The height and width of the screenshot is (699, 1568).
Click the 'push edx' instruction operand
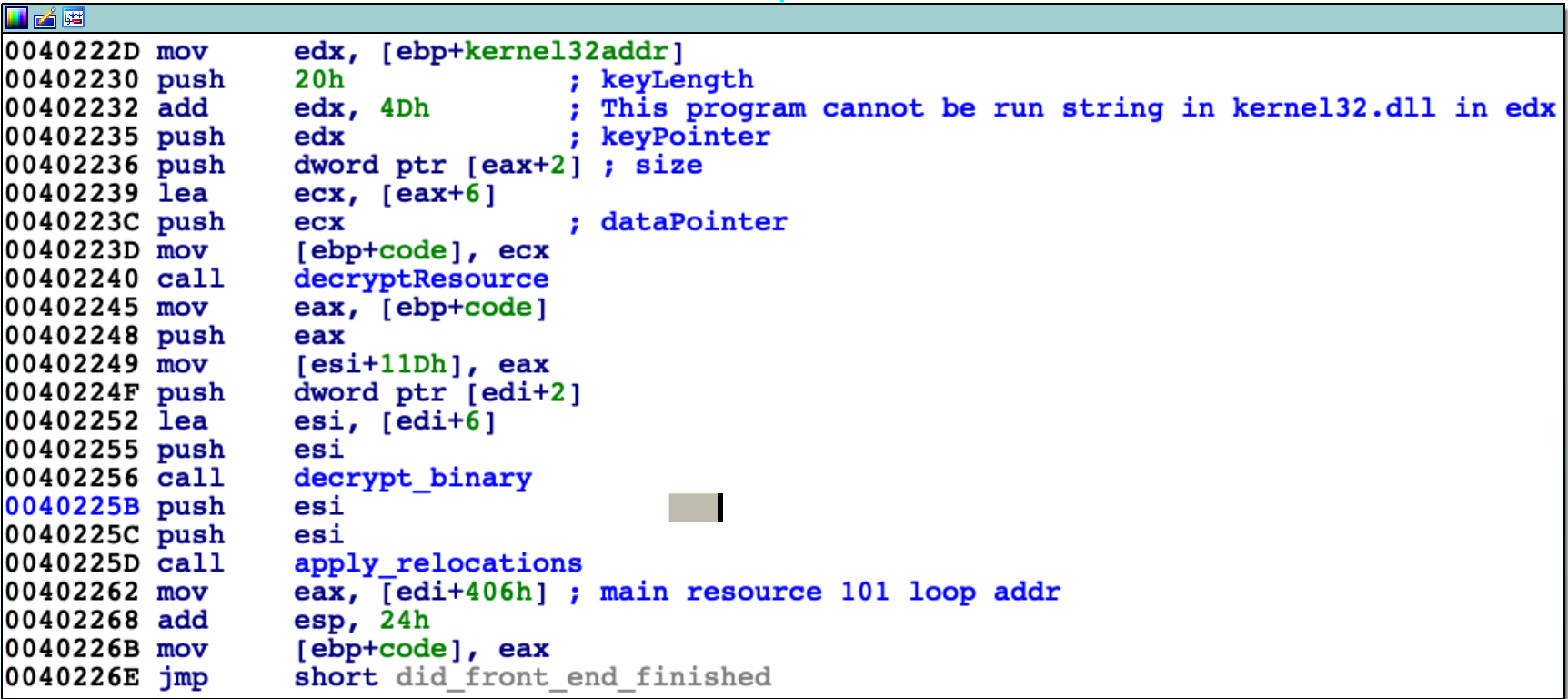[x=319, y=137]
